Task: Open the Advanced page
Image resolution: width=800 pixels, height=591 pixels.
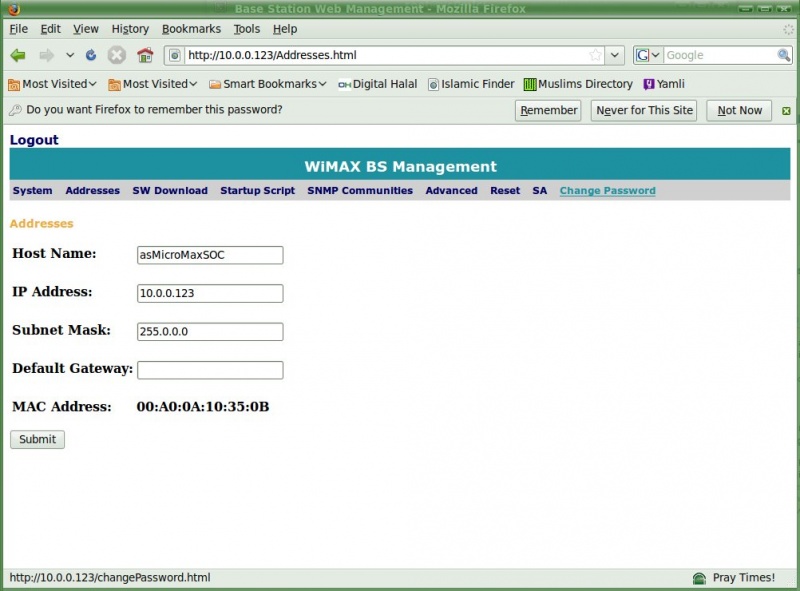Action: tap(452, 190)
